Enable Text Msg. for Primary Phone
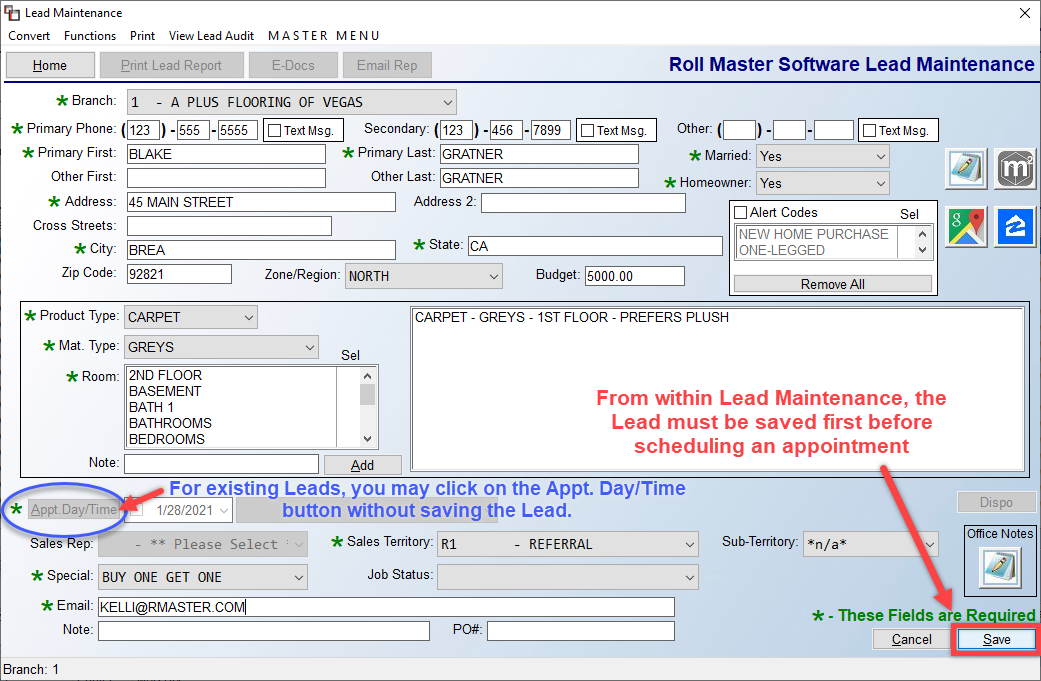 274,131
